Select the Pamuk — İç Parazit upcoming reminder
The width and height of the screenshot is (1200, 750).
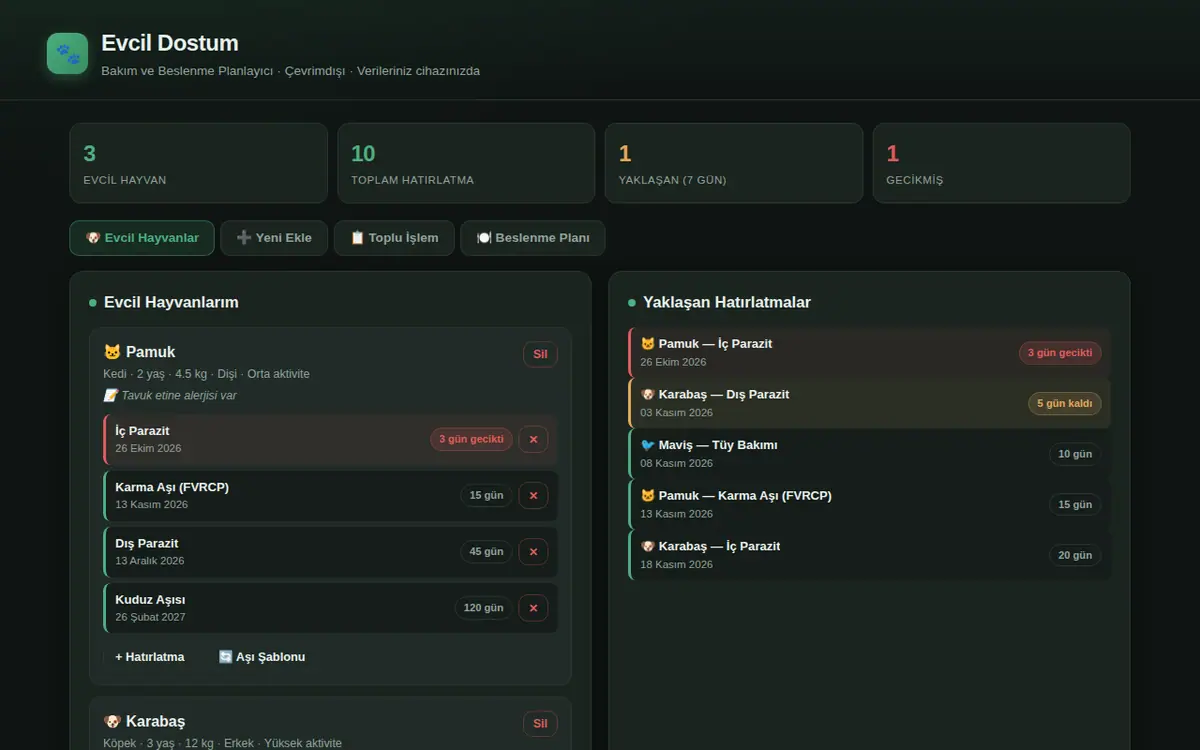(x=870, y=352)
